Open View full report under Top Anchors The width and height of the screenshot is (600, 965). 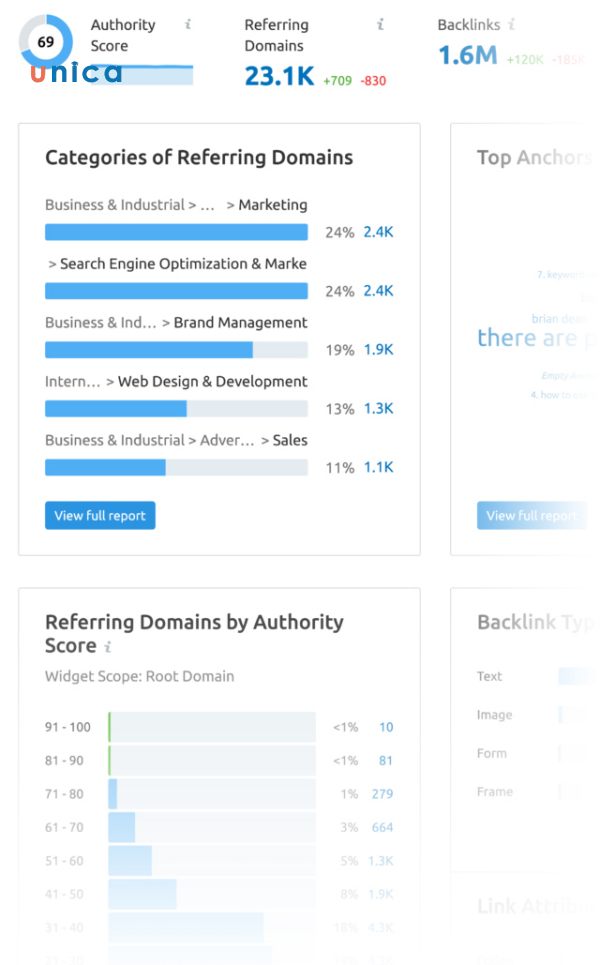click(532, 516)
